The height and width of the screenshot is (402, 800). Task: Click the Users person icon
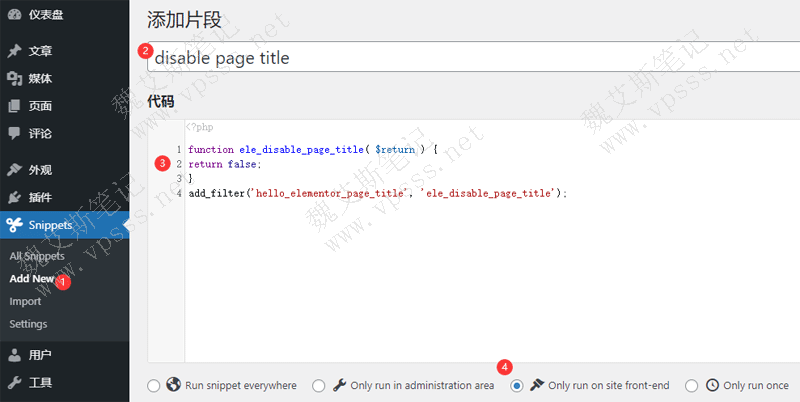click(14, 355)
